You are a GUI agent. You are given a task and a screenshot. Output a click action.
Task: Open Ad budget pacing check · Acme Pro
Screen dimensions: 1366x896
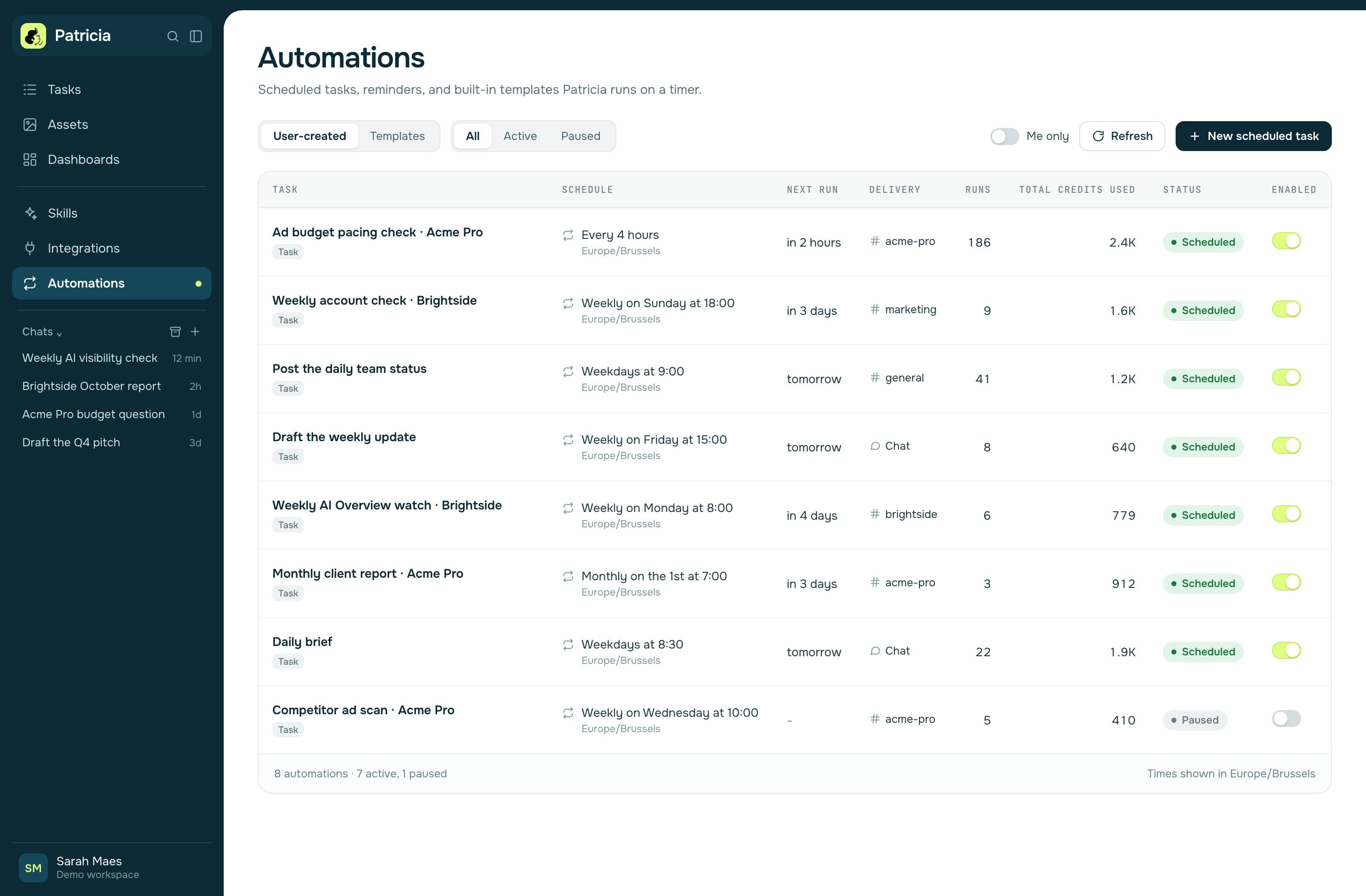pyautogui.click(x=377, y=232)
